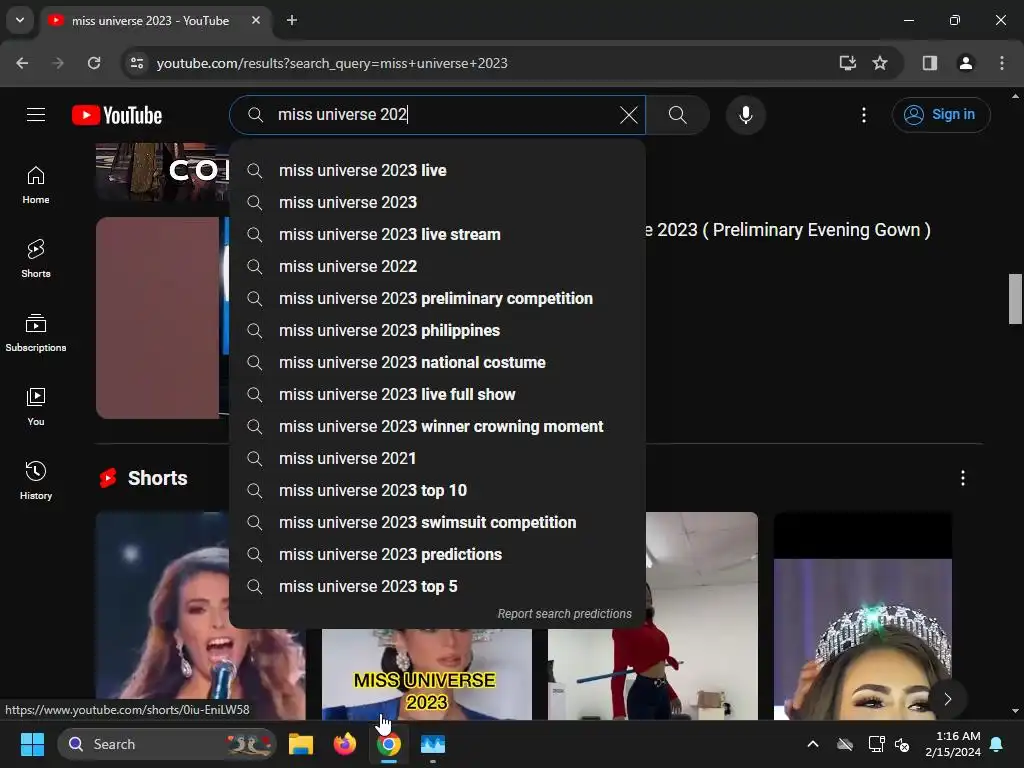Open Windows Start menu
Viewport: 1024px width, 768px height.
tap(32, 744)
